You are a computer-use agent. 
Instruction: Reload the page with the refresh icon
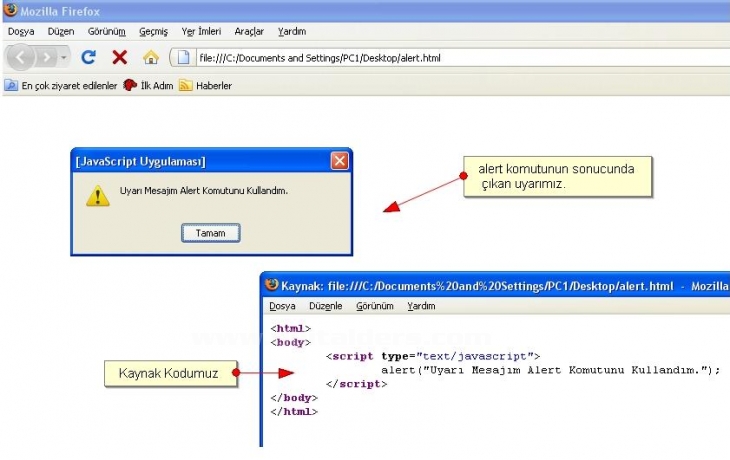[88, 57]
